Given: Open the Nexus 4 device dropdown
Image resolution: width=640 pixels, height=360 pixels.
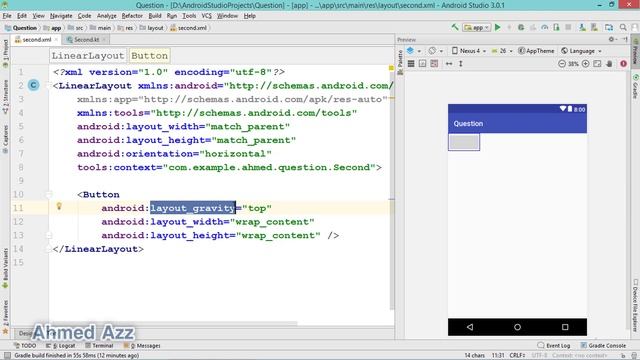Looking at the screenshot, I should tap(469, 51).
